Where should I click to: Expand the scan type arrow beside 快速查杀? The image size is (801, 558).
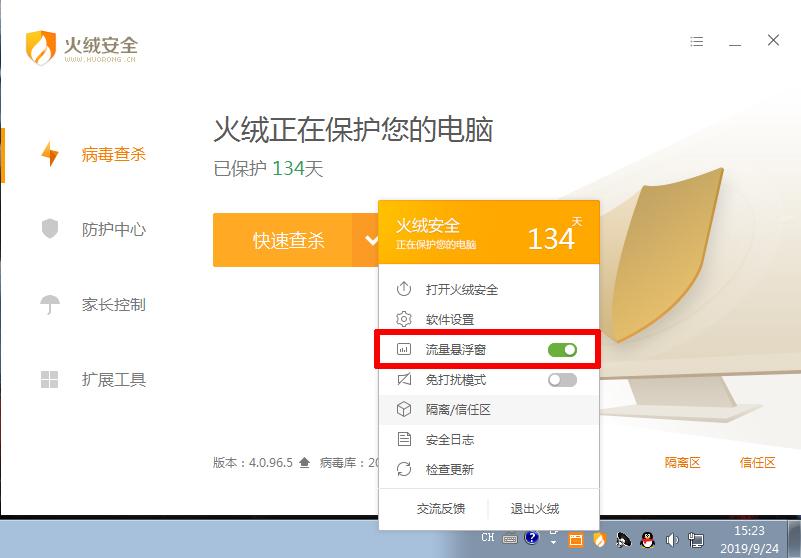click(370, 240)
